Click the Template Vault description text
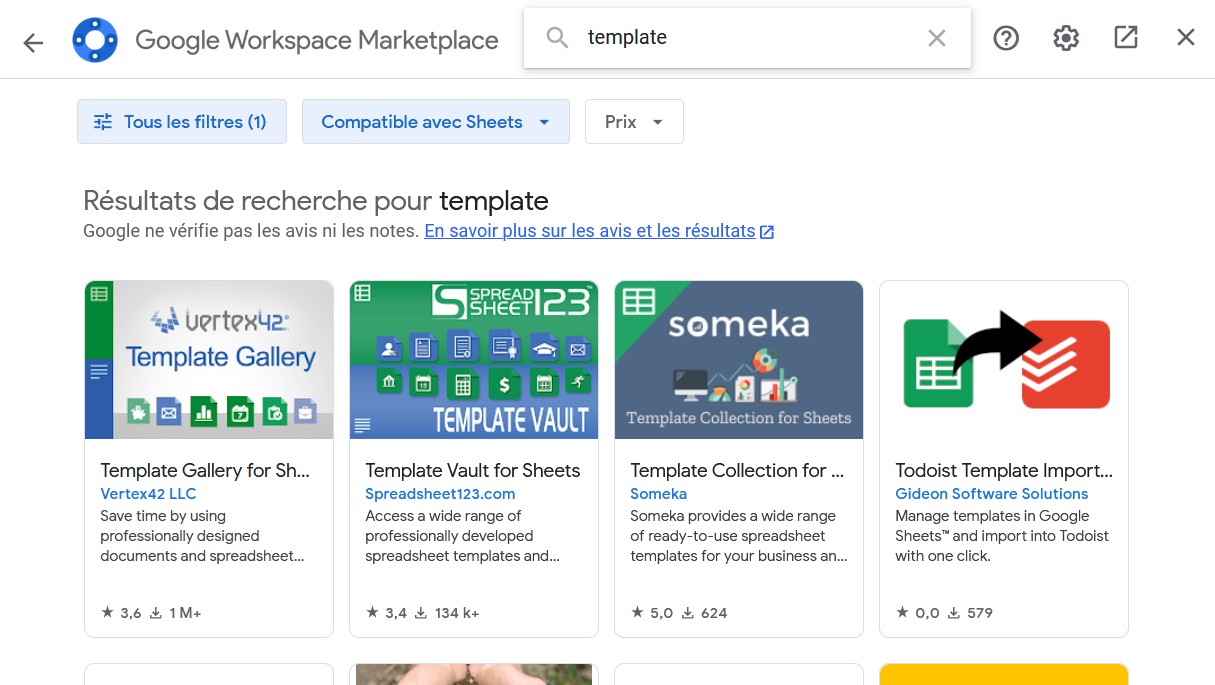Screen dimensions: 1215x685 pyautogui.click(x=463, y=536)
